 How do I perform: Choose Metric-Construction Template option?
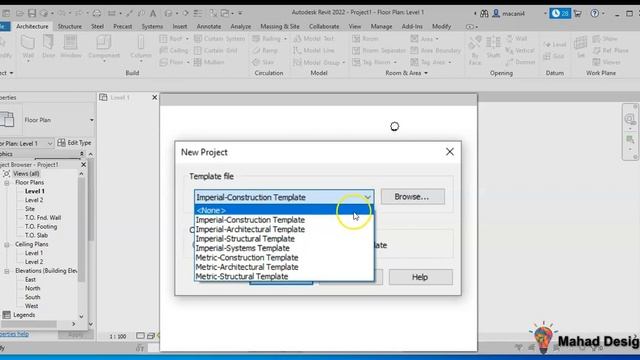[284, 258]
